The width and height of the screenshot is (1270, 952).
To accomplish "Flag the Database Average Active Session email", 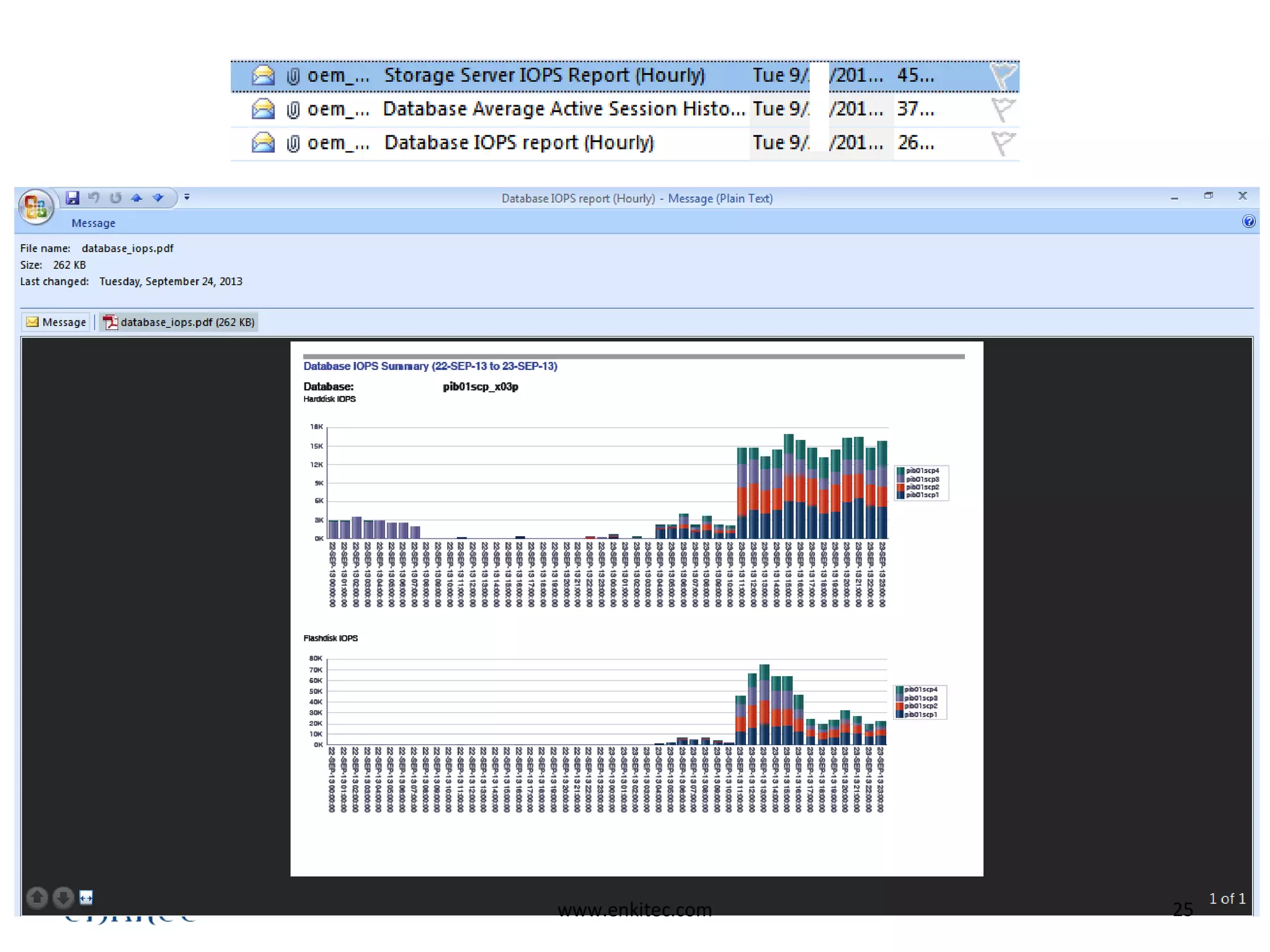I will tap(1002, 110).
